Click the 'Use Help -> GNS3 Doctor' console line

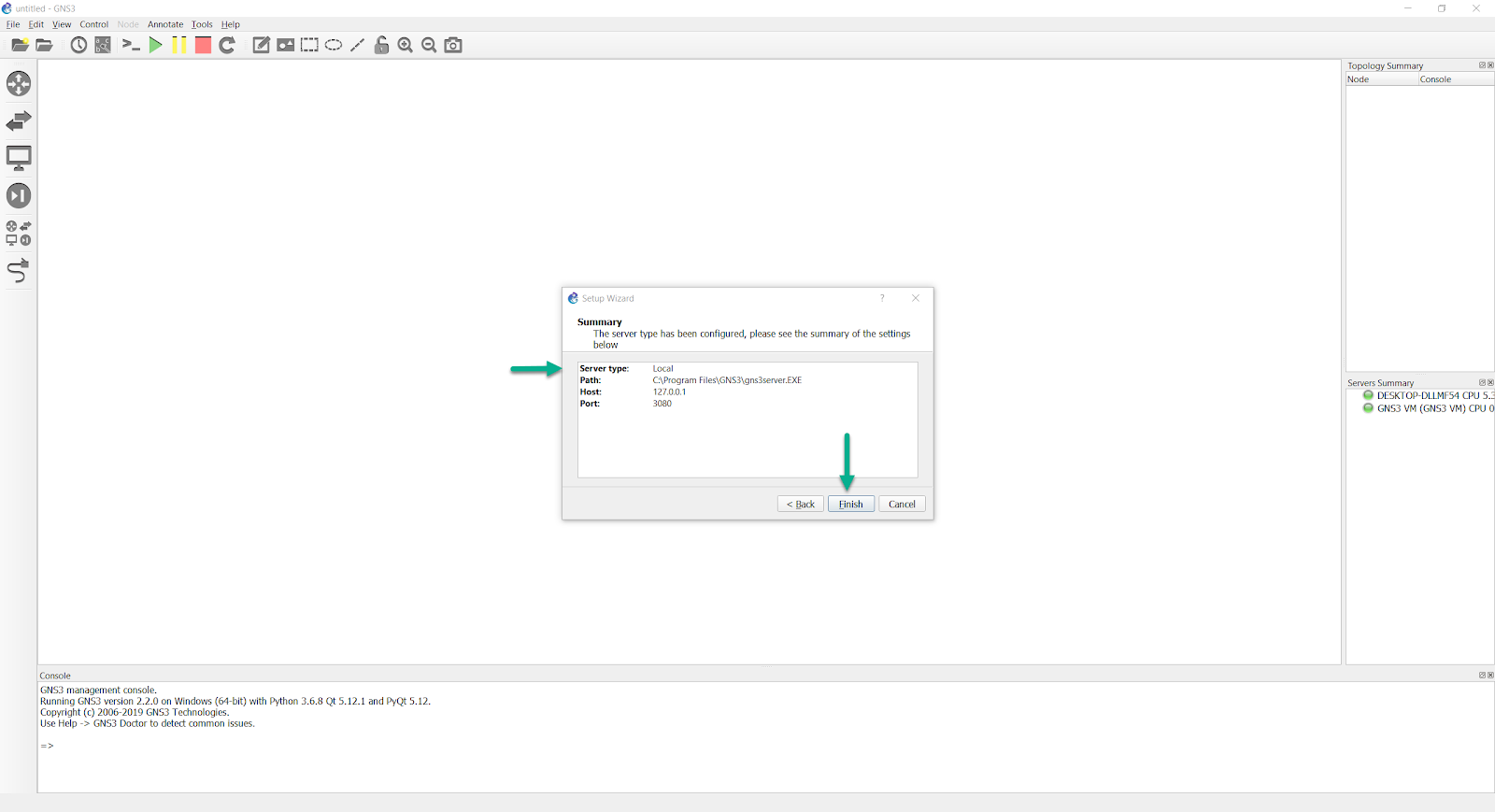pyautogui.click(x=148, y=723)
